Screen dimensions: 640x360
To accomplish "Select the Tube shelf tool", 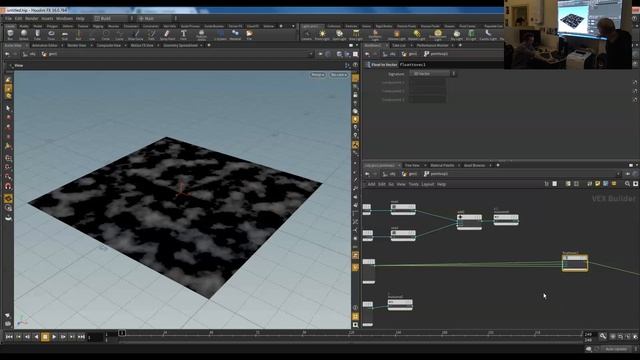I will click(38, 35).
